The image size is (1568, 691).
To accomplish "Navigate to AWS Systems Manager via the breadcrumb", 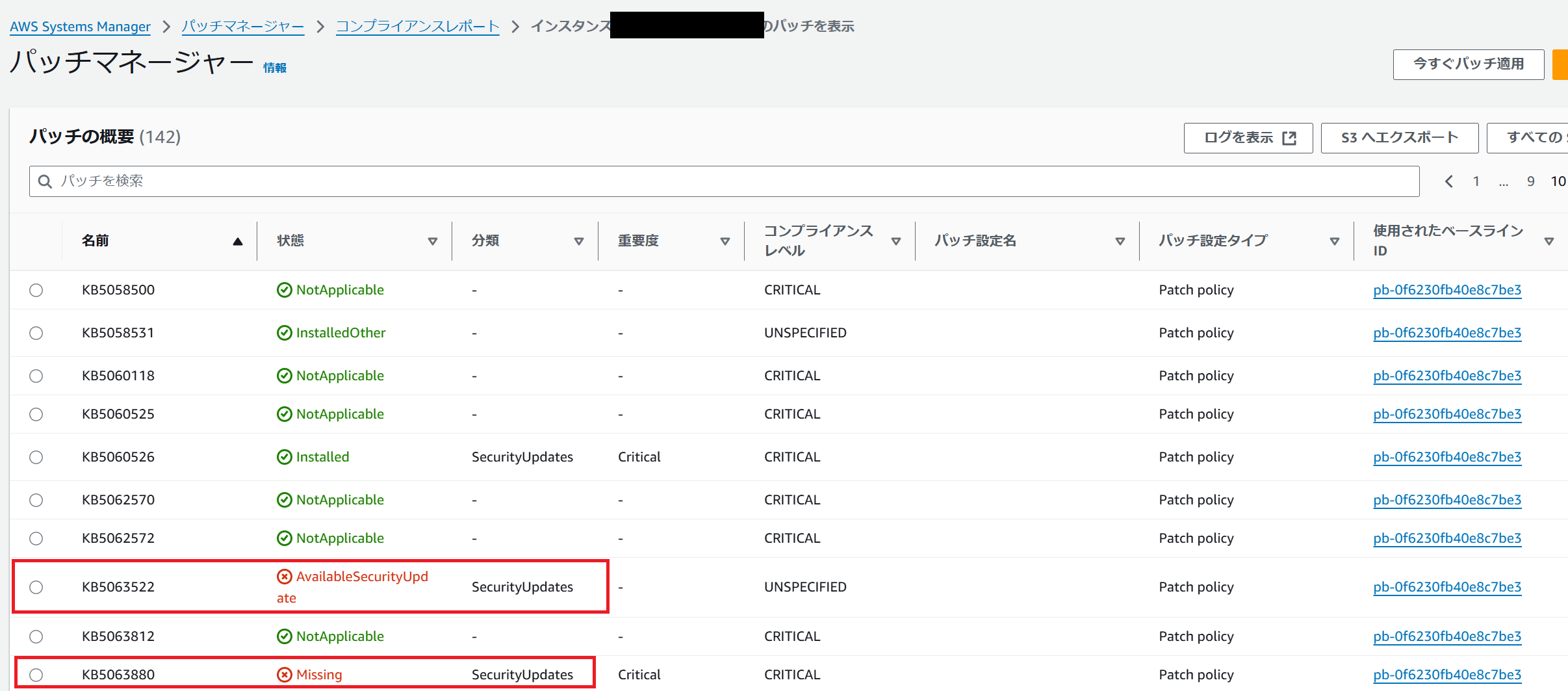I will 79,26.
